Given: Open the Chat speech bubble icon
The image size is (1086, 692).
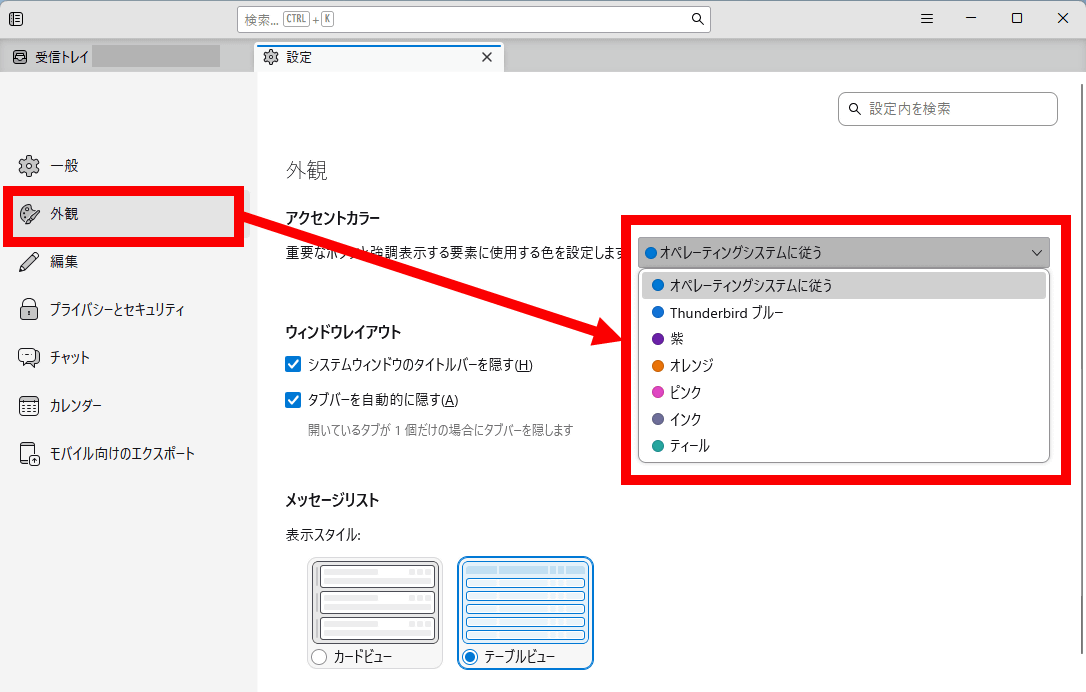Looking at the screenshot, I should 29,358.
